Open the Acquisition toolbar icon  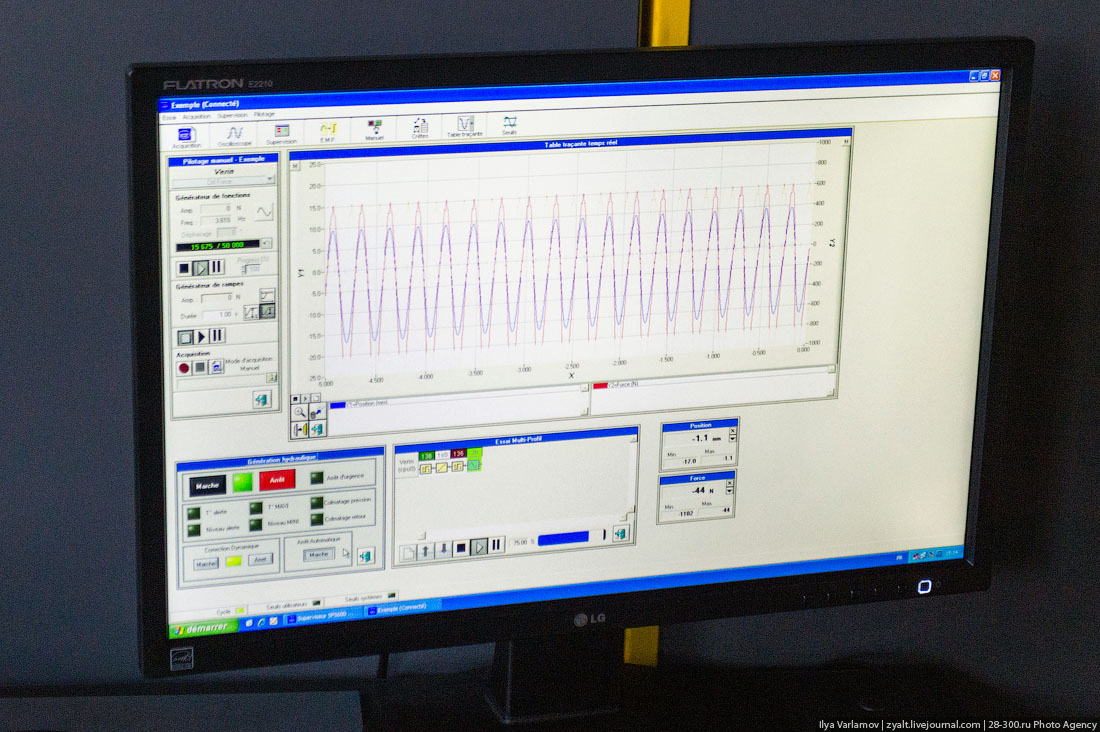[186, 136]
